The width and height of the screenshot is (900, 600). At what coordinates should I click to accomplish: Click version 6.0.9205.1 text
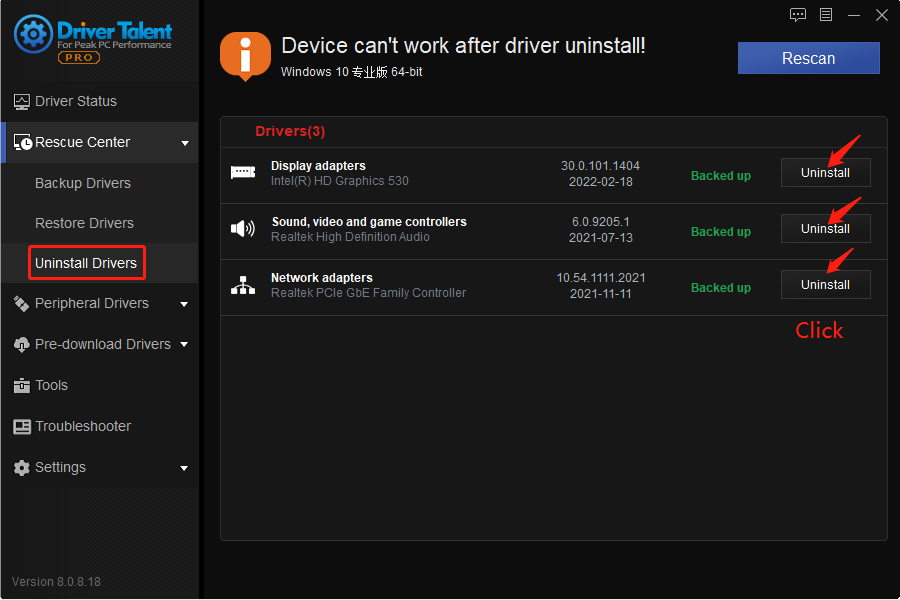[600, 222]
